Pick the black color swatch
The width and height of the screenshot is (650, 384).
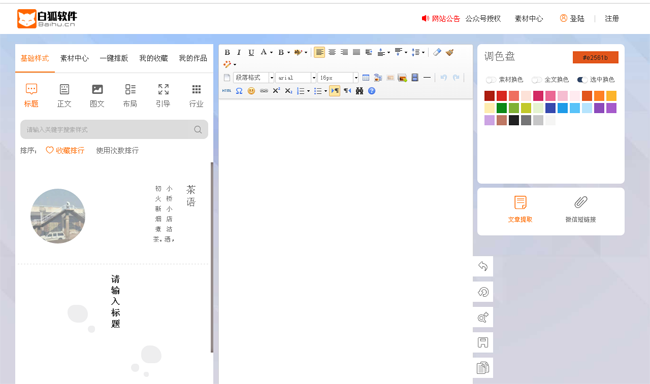coord(514,120)
